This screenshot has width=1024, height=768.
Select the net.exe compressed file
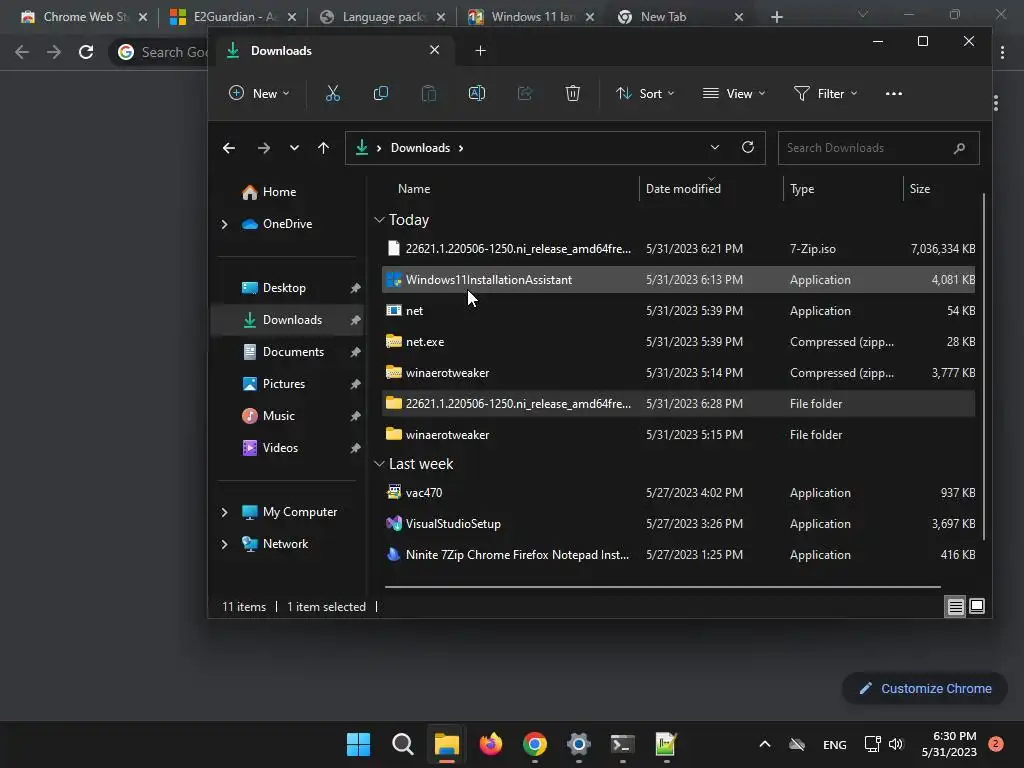point(679,342)
